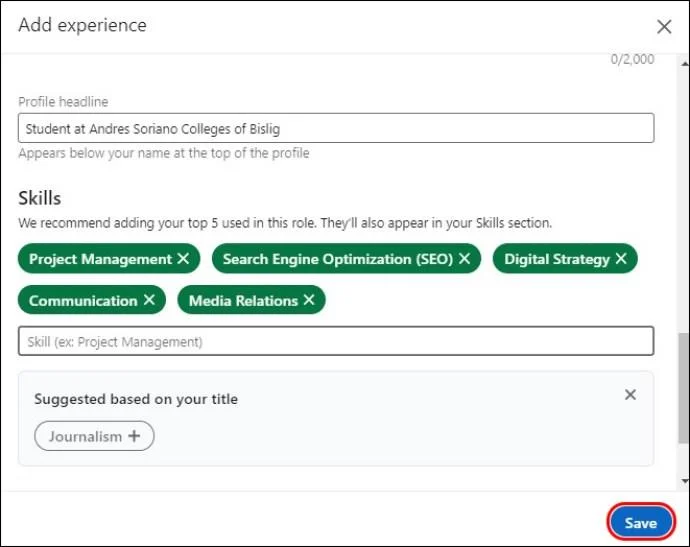Screen dimensions: 690x547
Task: Click the Journalism suggestion pill label
Action: click(x=85, y=437)
